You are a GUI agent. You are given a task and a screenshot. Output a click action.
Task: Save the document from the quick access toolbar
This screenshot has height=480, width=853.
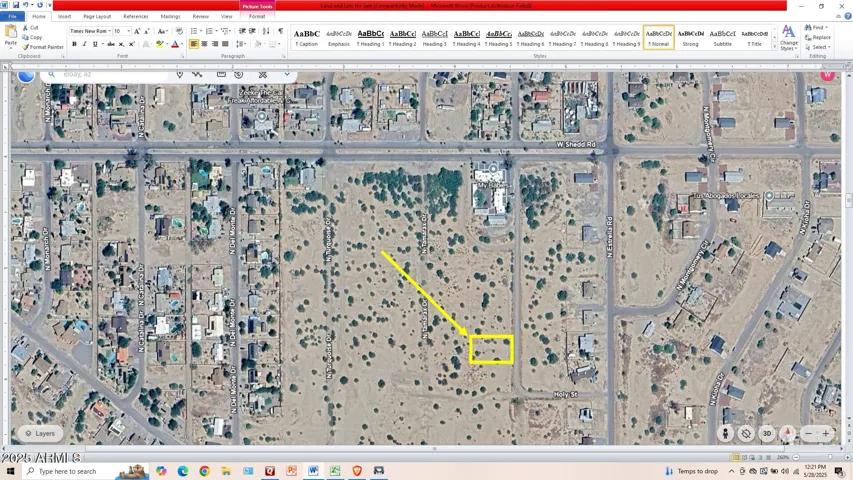tap(16, 5)
